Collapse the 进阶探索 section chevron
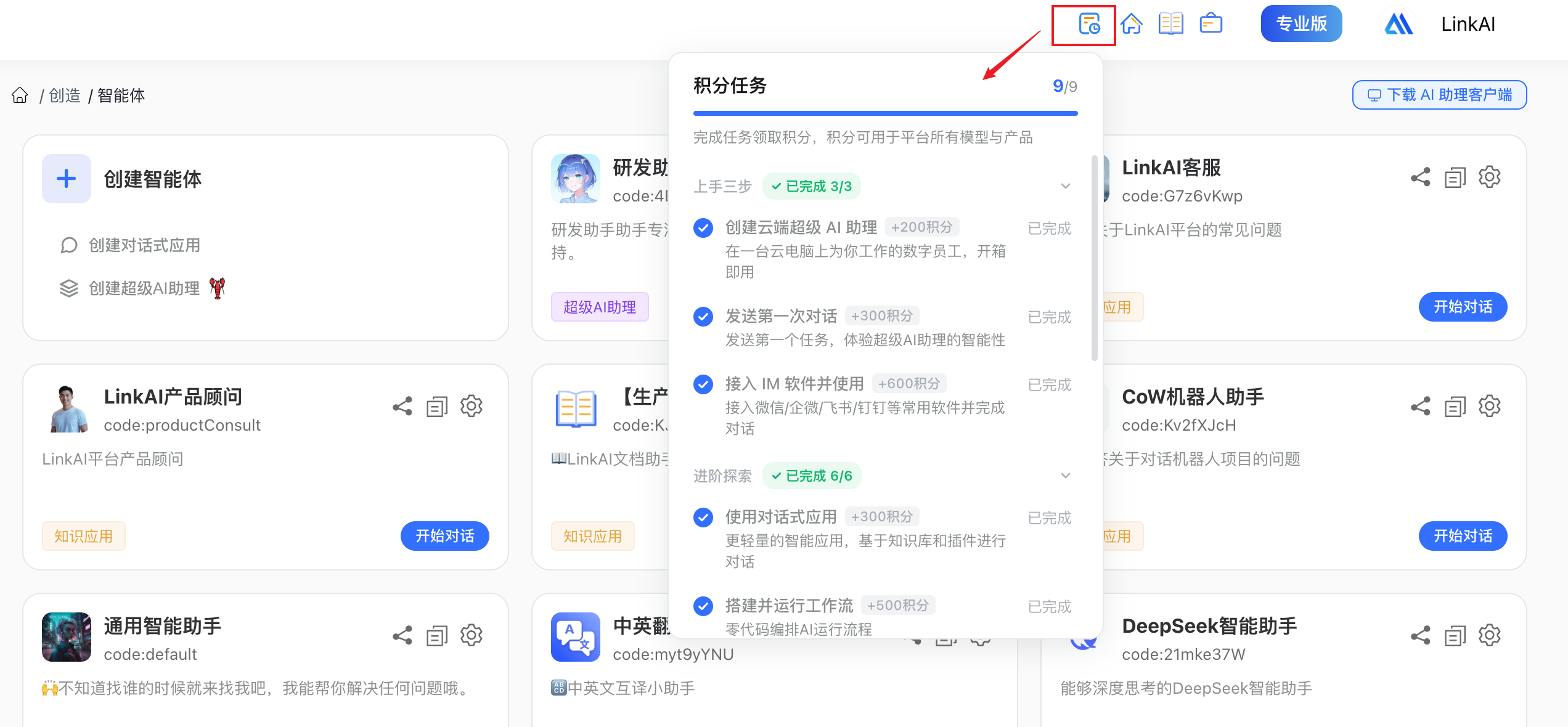Screen dimensions: 1568x727 pos(1066,476)
